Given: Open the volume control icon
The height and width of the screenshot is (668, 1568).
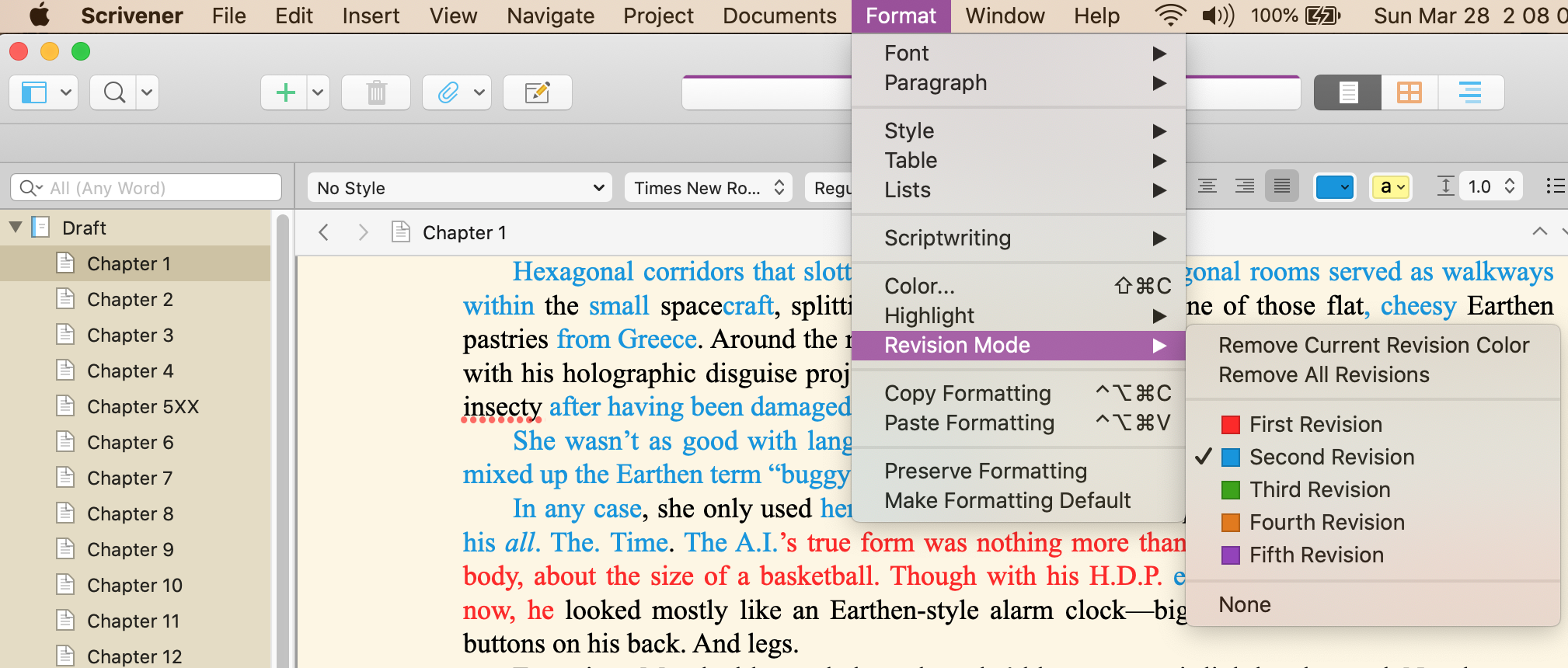Looking at the screenshot, I should pos(1218,16).
